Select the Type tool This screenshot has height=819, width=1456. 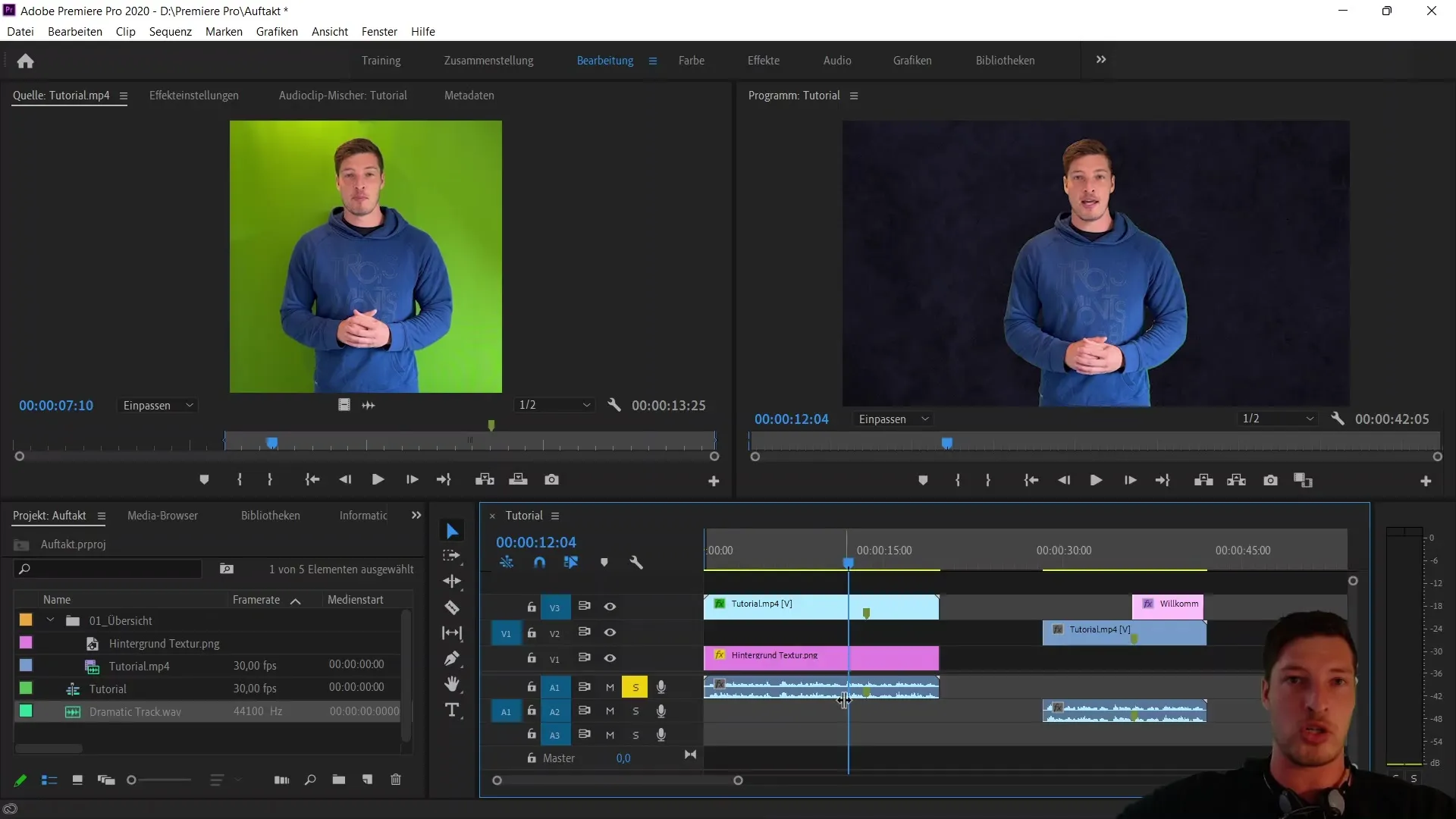tap(452, 710)
